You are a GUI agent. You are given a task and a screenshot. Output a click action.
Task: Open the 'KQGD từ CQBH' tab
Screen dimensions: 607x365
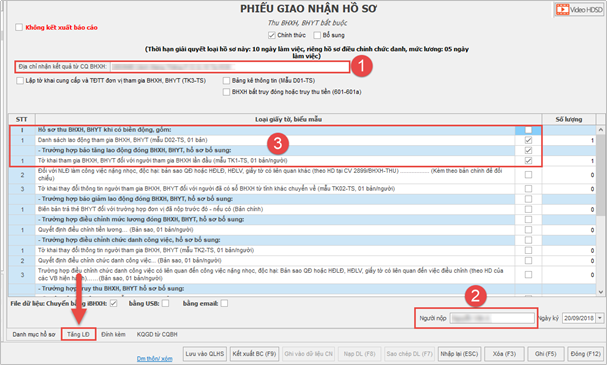click(x=157, y=334)
